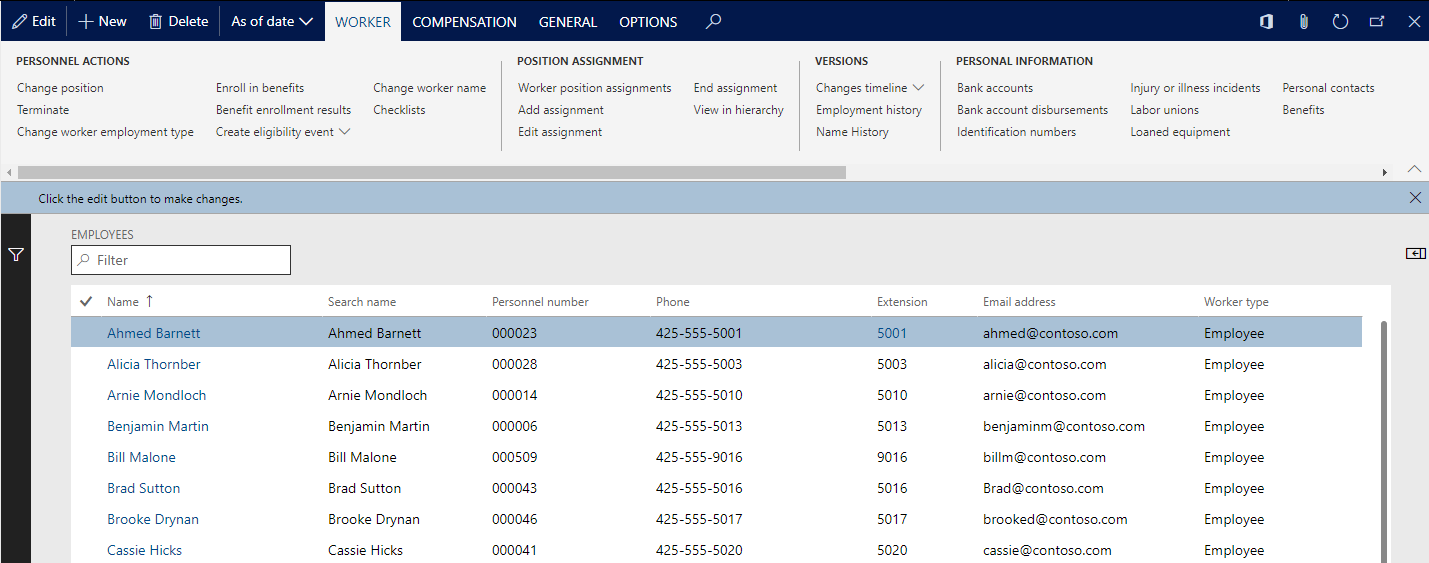
Task: Refresh the page using the refresh icon
Action: tap(1341, 21)
